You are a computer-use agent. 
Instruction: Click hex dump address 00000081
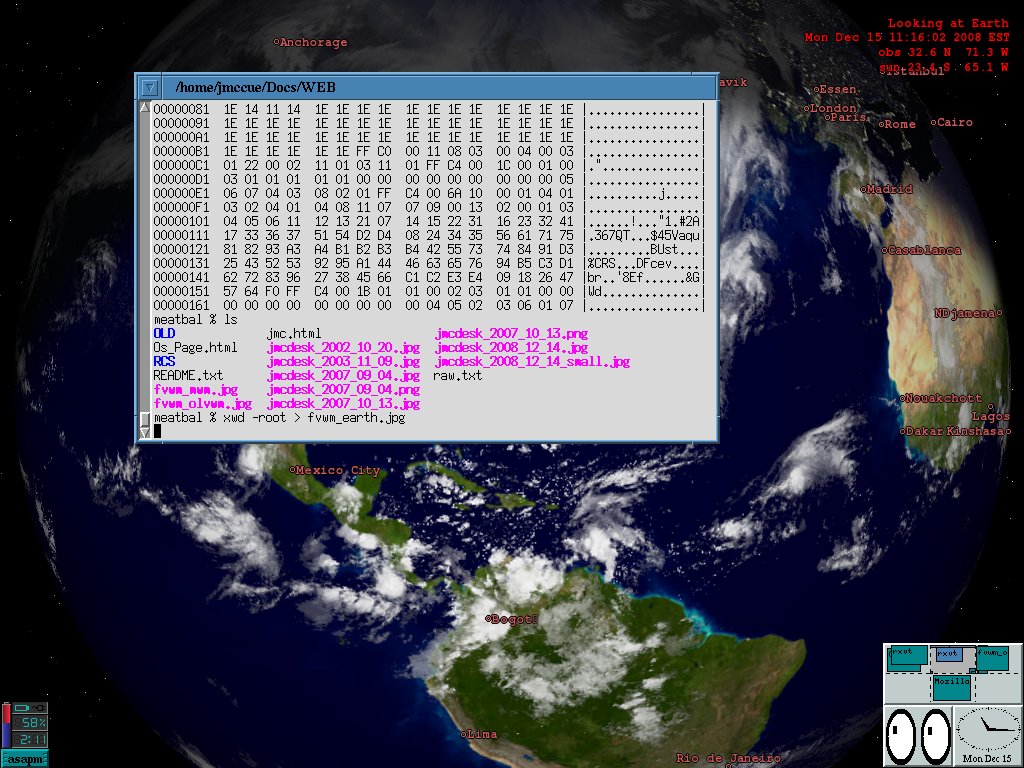coord(181,109)
